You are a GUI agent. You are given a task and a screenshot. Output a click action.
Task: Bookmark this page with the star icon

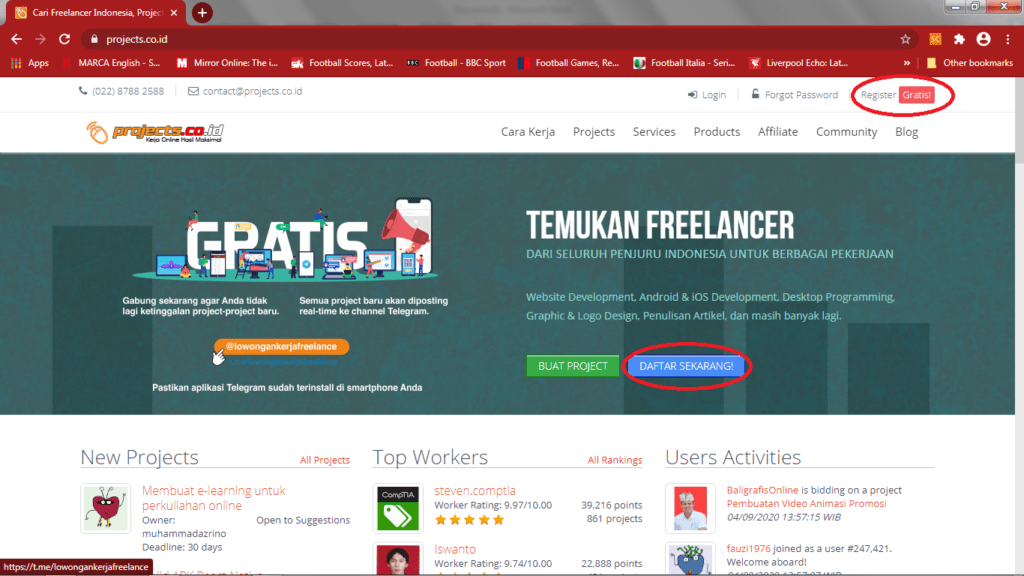tap(907, 38)
